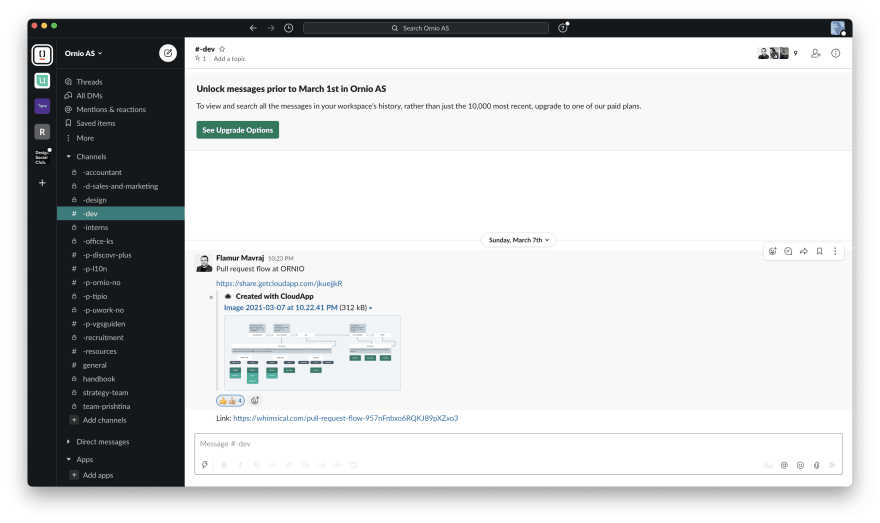This screenshot has height=523, width=880.
Task: Add a workspace with plus icon
Action: coord(42,183)
